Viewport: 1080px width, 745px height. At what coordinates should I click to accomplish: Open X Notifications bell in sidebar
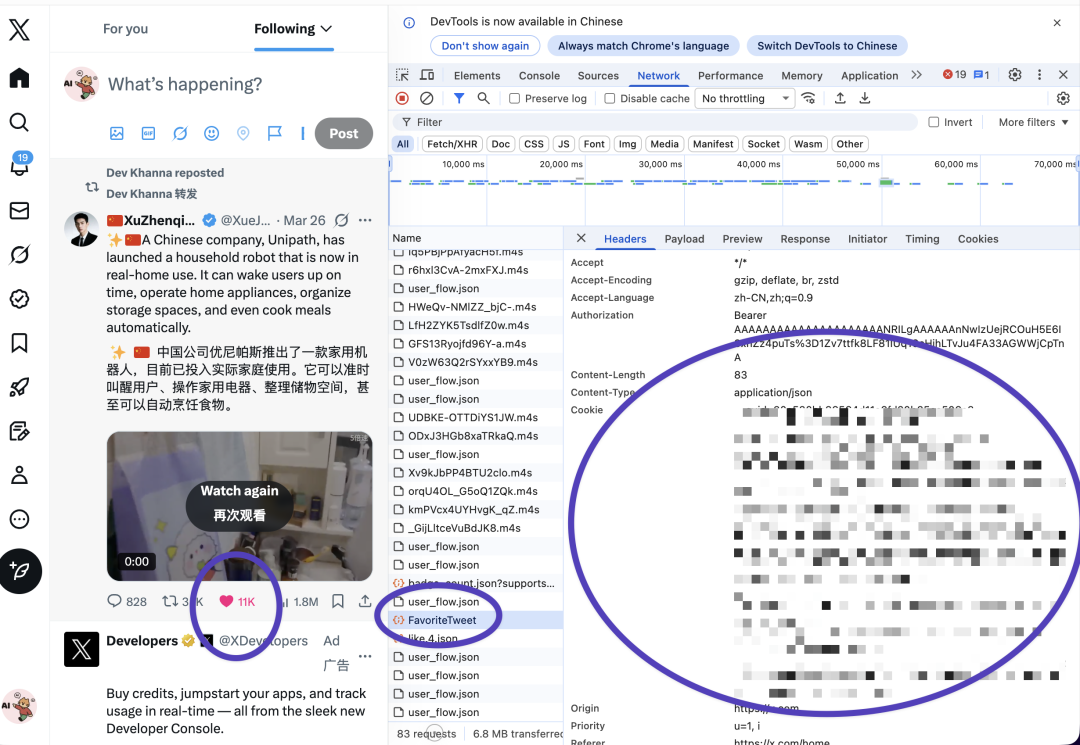pos(20,166)
